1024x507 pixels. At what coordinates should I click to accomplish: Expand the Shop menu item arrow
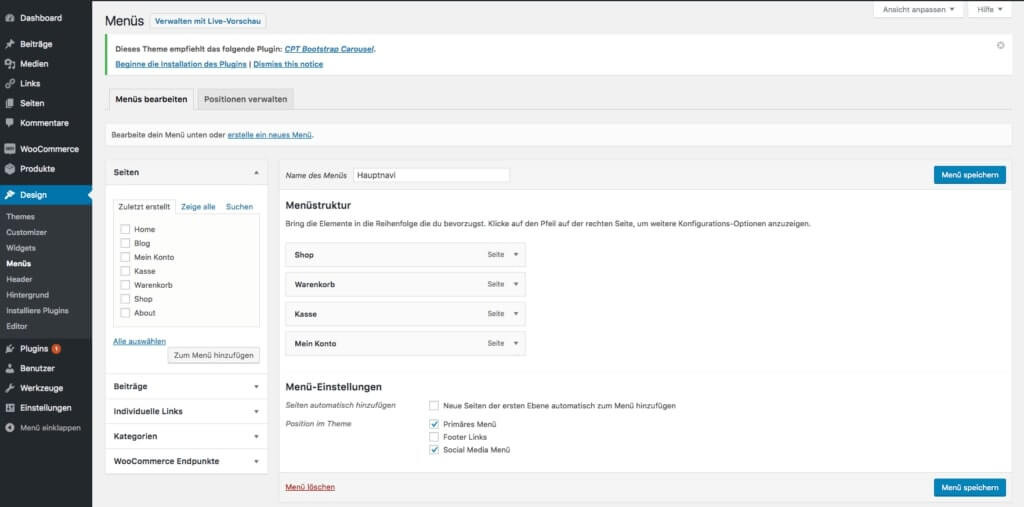coord(516,255)
